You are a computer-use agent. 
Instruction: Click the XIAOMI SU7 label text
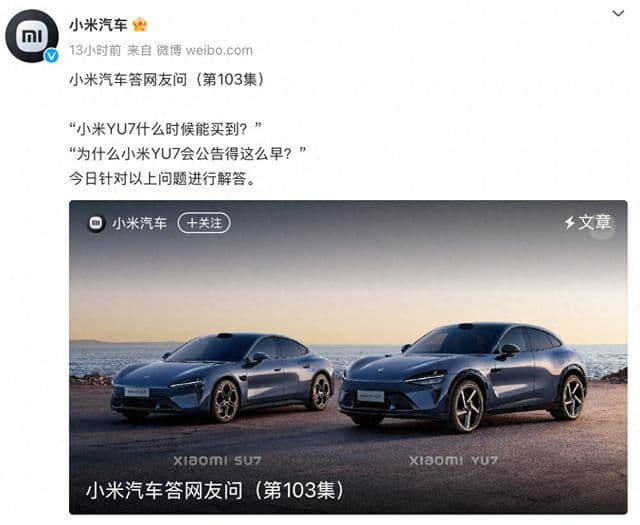tap(217, 461)
